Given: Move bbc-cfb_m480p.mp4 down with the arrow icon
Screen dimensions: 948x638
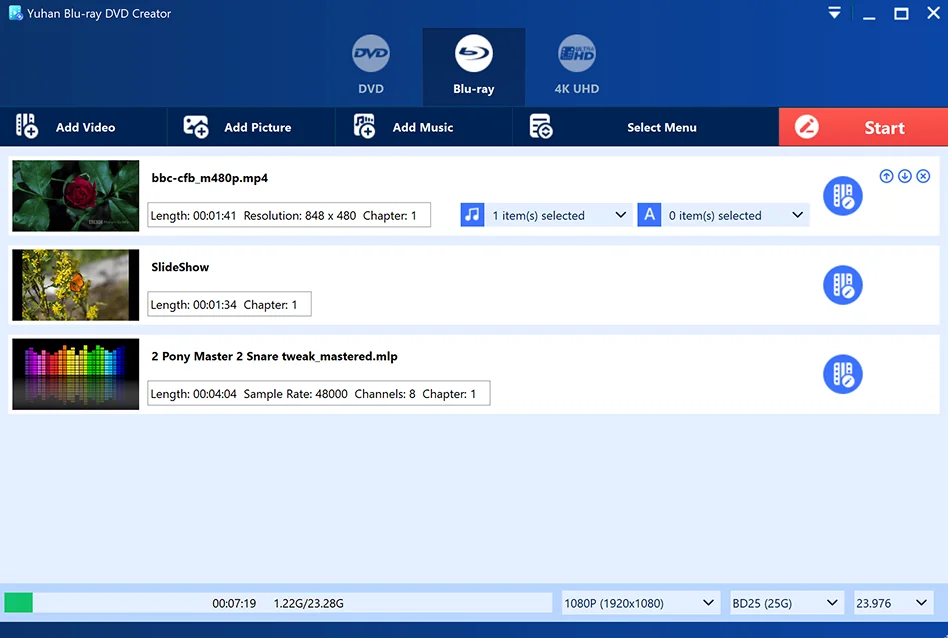Looking at the screenshot, I should [x=904, y=176].
